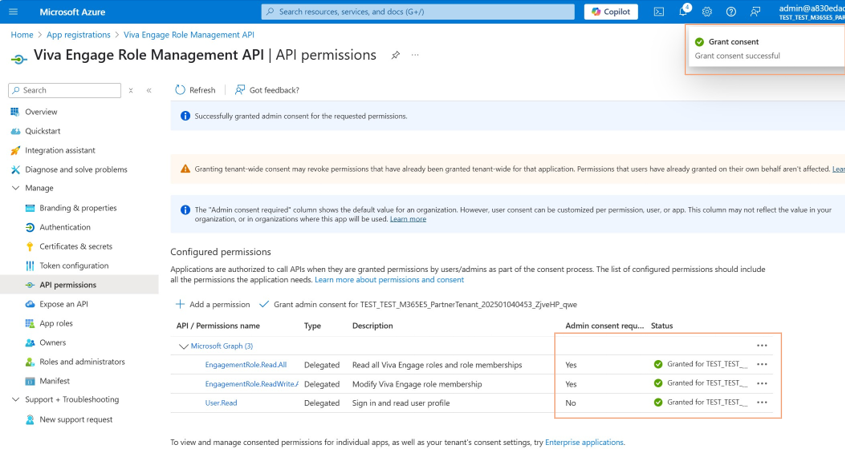Image resolution: width=845 pixels, height=453 pixels.
Task: Open App roles page
Action: 56,323
